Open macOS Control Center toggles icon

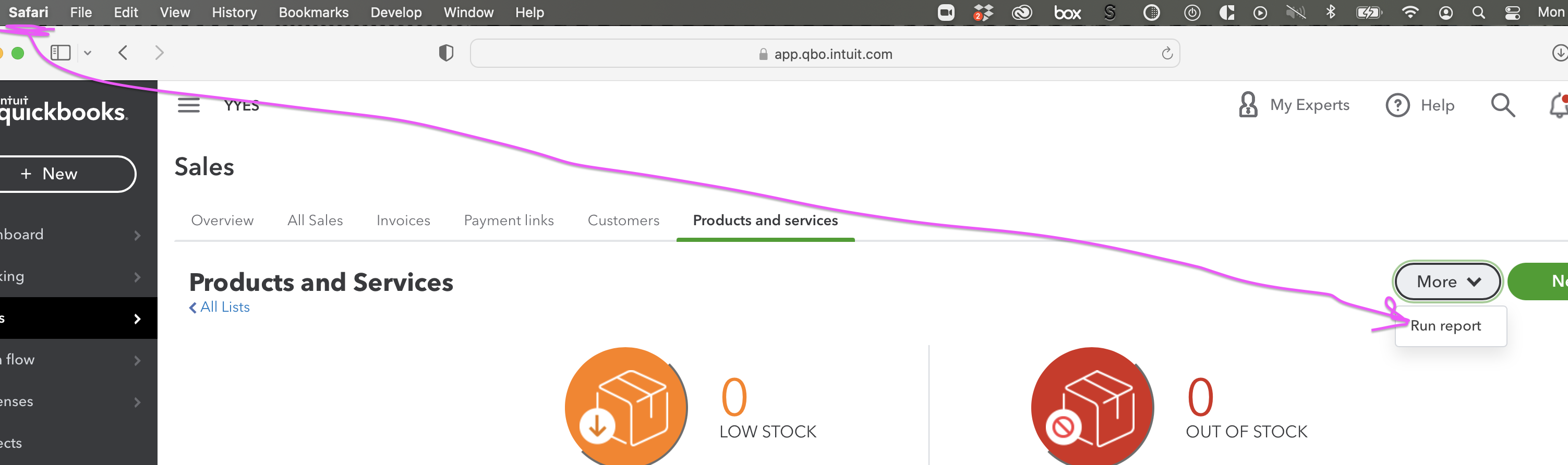point(1512,13)
